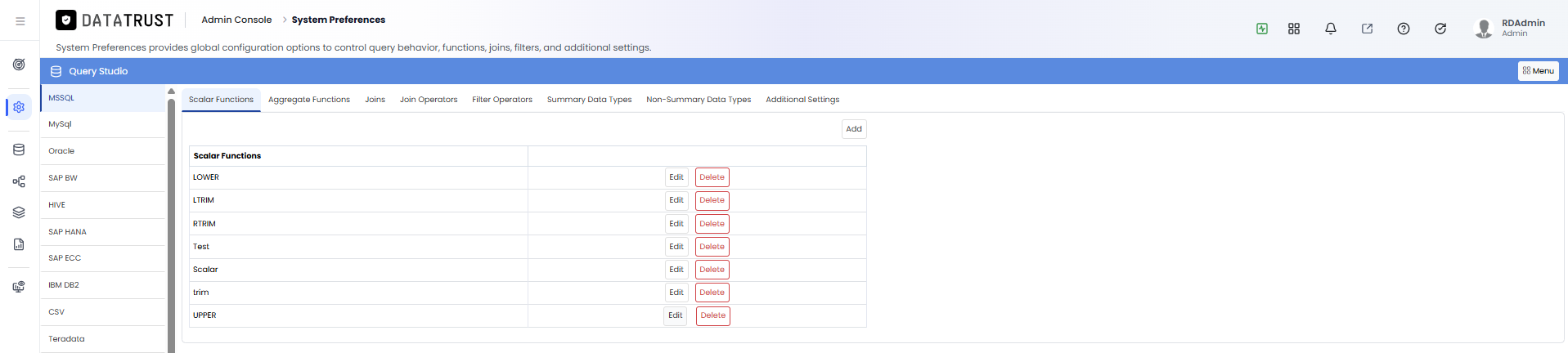1568x353 pixels.
Task: Select the settings gear sidebar icon
Action: [x=19, y=107]
